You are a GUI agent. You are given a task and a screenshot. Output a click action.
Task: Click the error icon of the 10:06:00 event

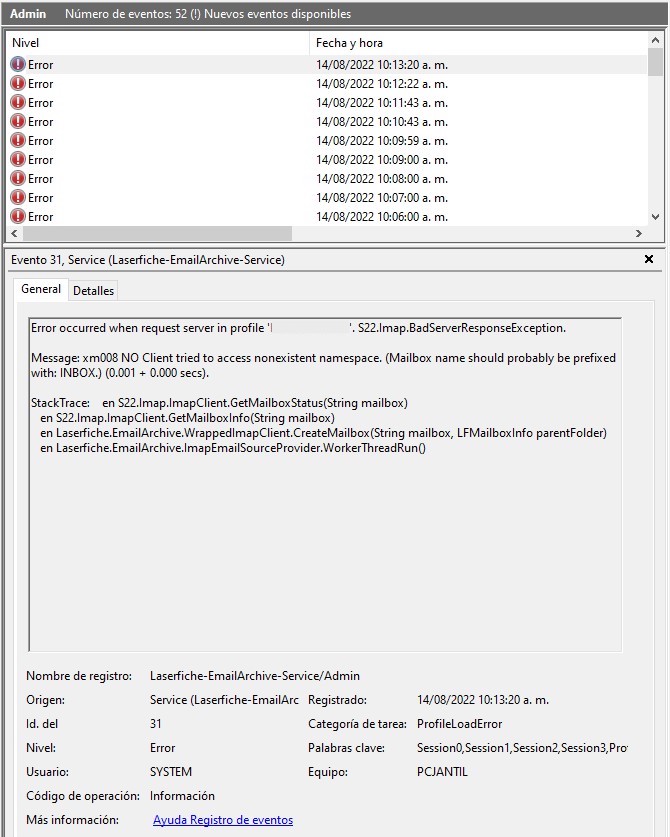point(18,216)
